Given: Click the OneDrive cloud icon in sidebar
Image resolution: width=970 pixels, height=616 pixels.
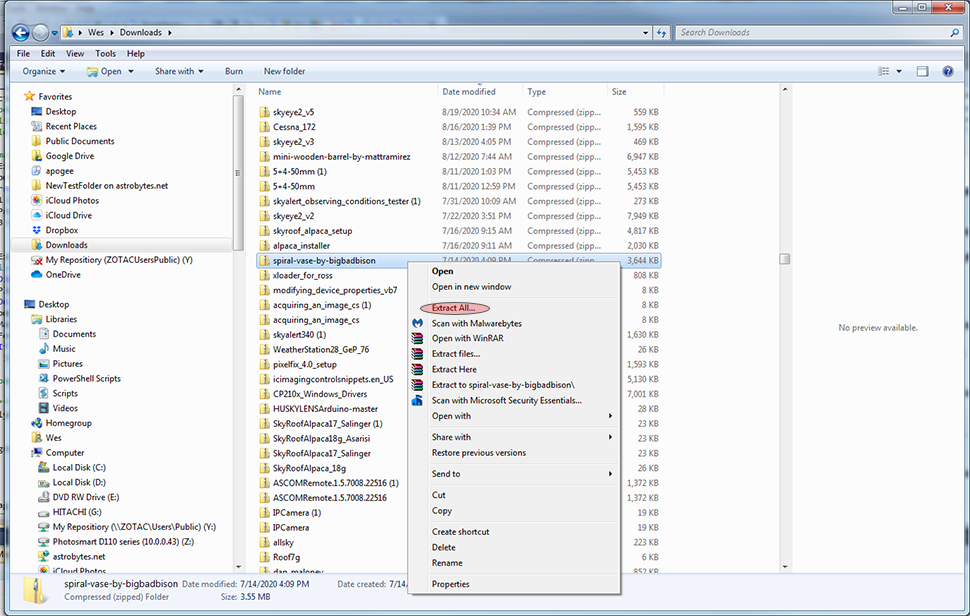Looking at the screenshot, I should click(x=37, y=275).
